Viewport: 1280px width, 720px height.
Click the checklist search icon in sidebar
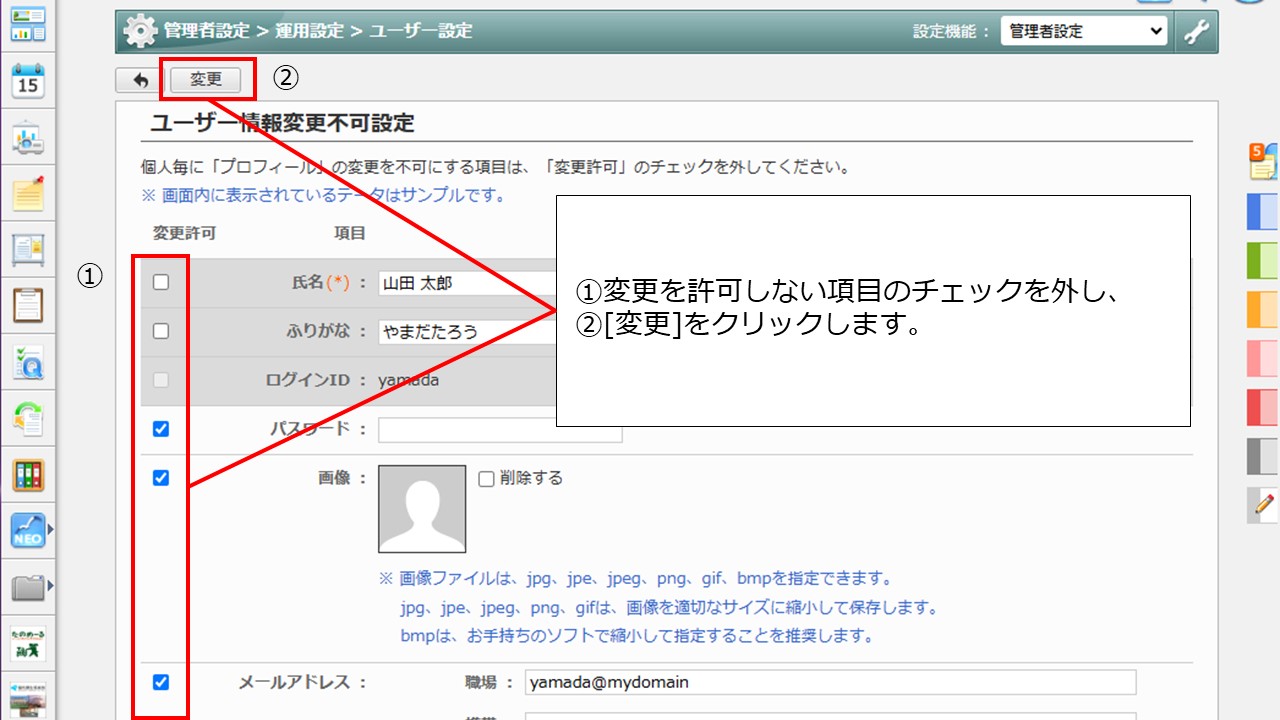pyautogui.click(x=28, y=362)
